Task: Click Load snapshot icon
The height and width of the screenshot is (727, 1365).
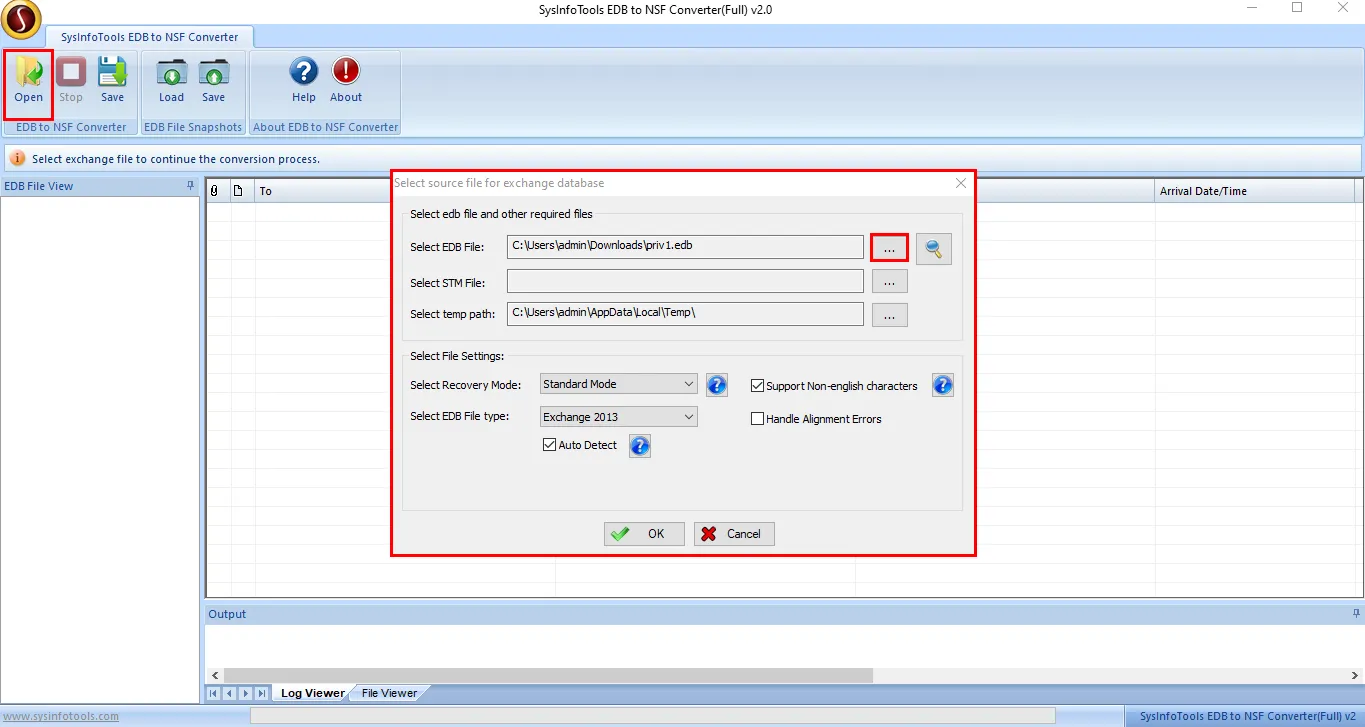Action: [172, 80]
